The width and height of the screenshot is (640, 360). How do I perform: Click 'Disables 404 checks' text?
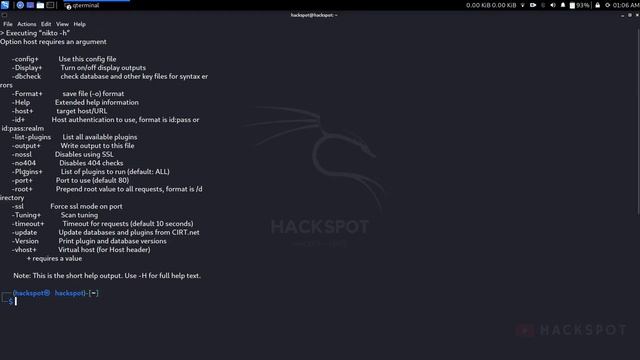pyautogui.click(x=91, y=163)
